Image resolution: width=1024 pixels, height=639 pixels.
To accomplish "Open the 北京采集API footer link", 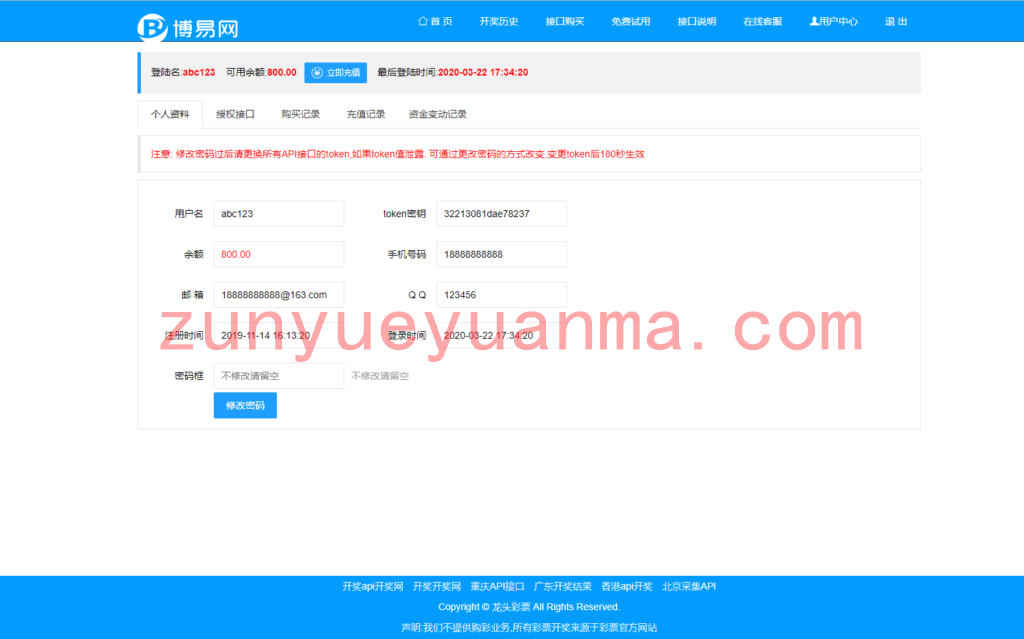I will pyautogui.click(x=689, y=586).
